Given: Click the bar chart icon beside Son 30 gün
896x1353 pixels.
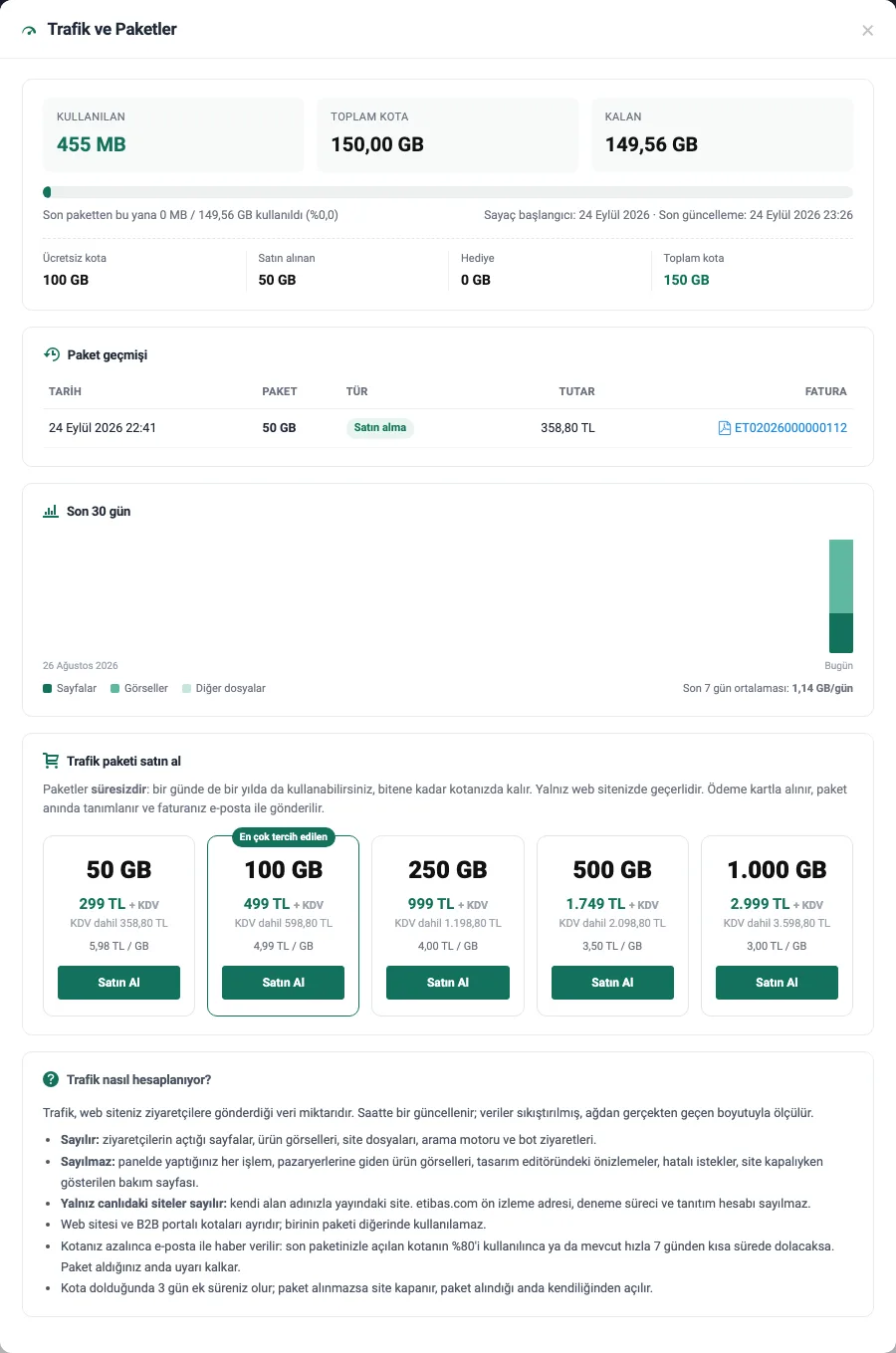Looking at the screenshot, I should point(51,511).
